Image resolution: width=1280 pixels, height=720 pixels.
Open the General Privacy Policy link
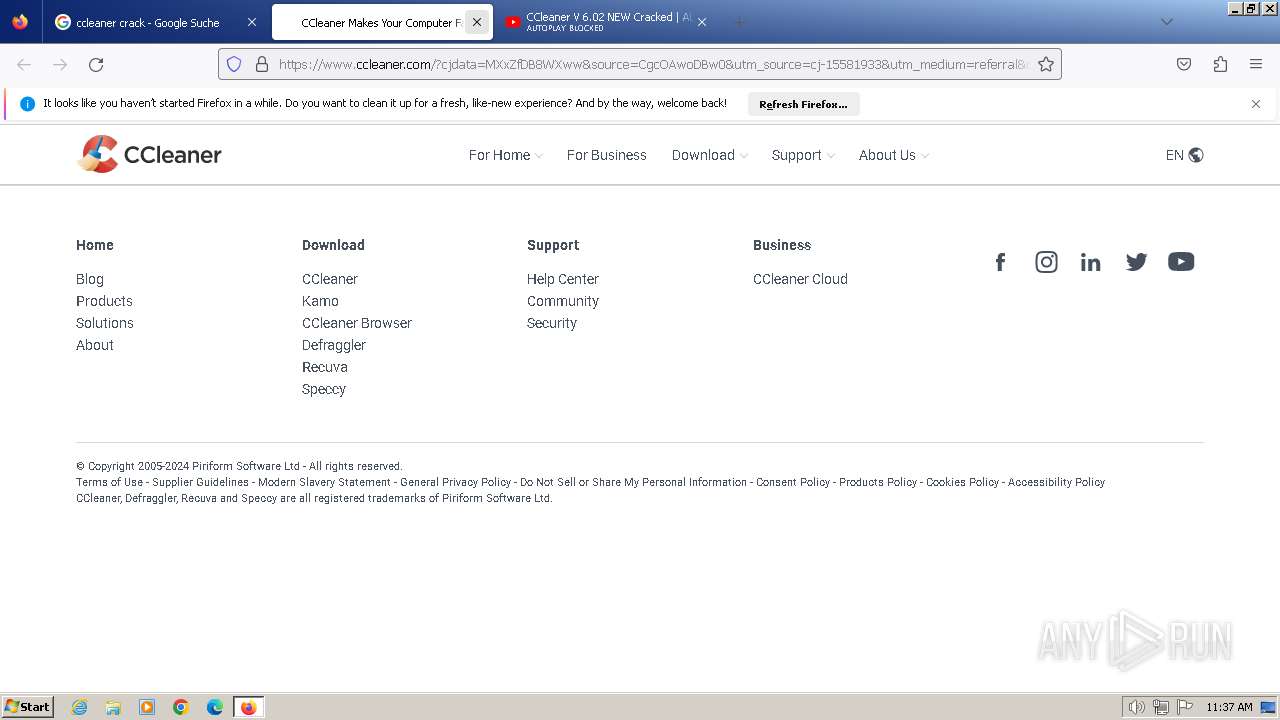[x=456, y=482]
